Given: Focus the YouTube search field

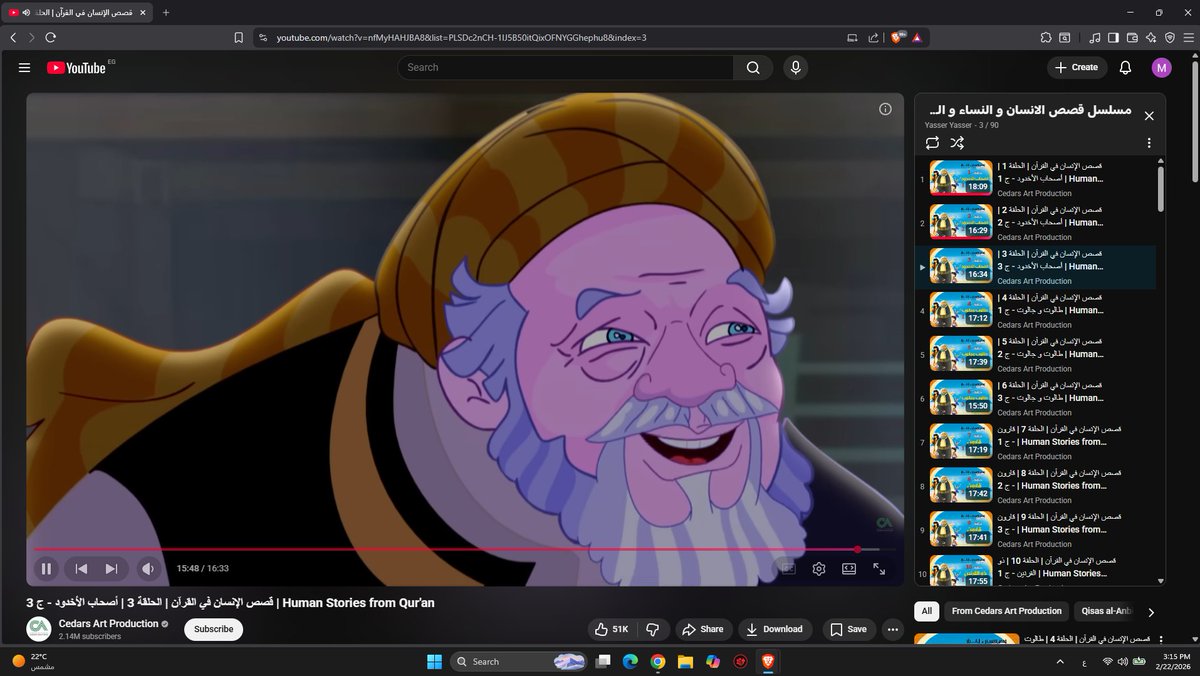Looking at the screenshot, I should click(x=566, y=67).
